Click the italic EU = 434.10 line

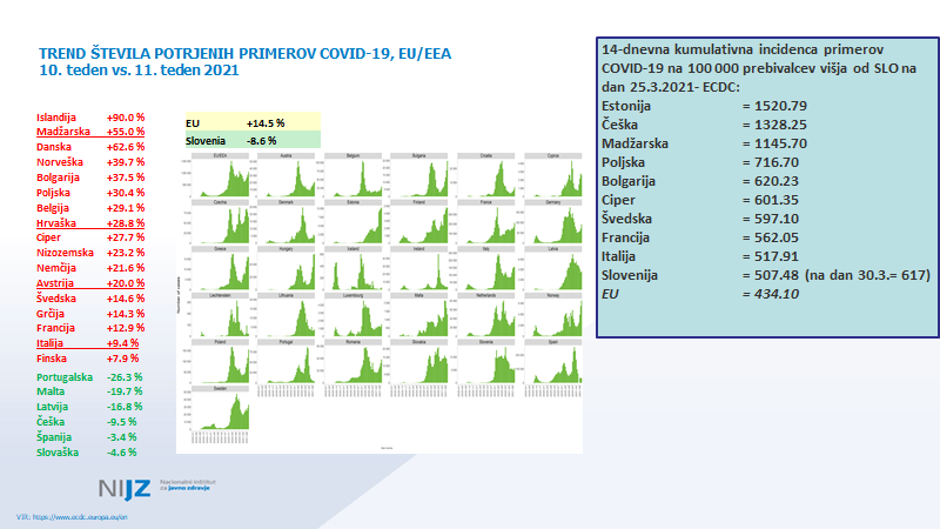click(x=700, y=292)
